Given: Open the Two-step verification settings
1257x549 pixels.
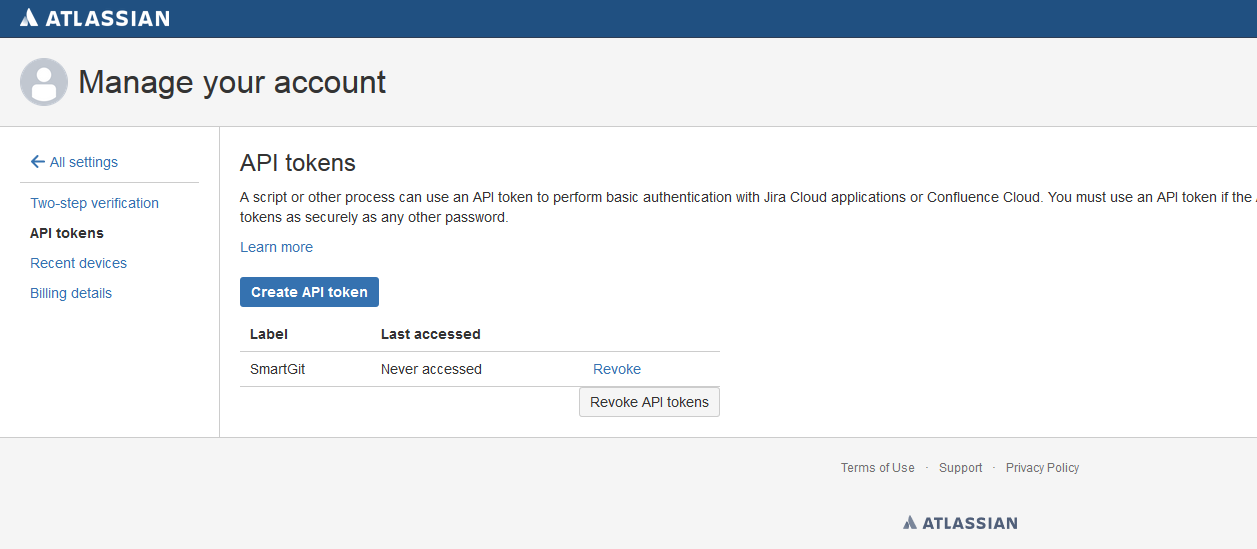Looking at the screenshot, I should pyautogui.click(x=94, y=203).
